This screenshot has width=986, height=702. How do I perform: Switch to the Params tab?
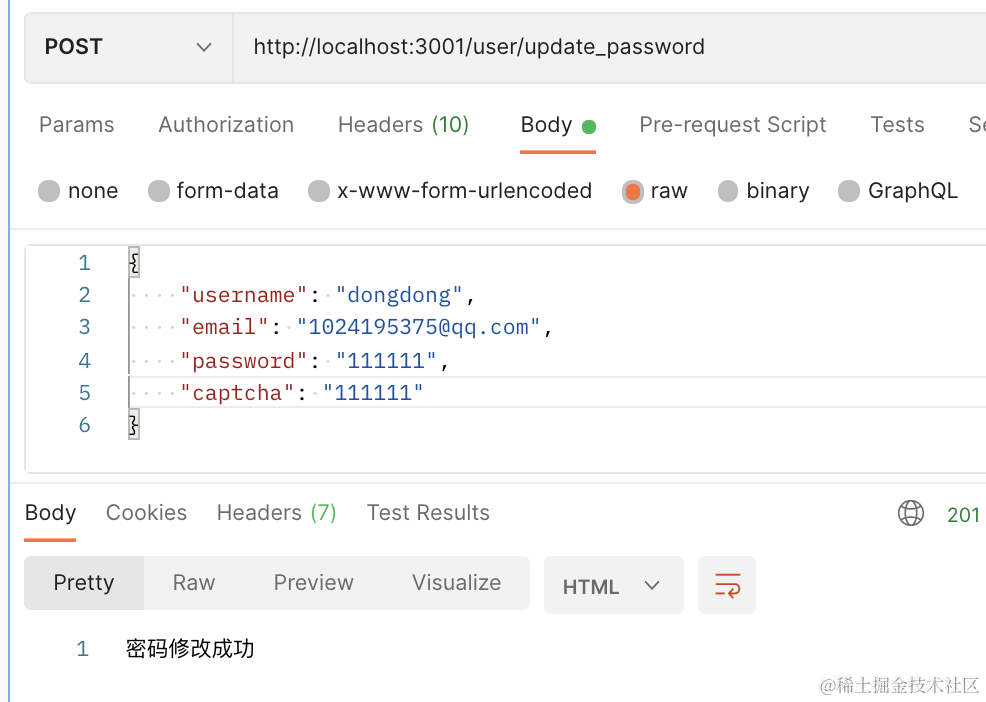tap(76, 125)
